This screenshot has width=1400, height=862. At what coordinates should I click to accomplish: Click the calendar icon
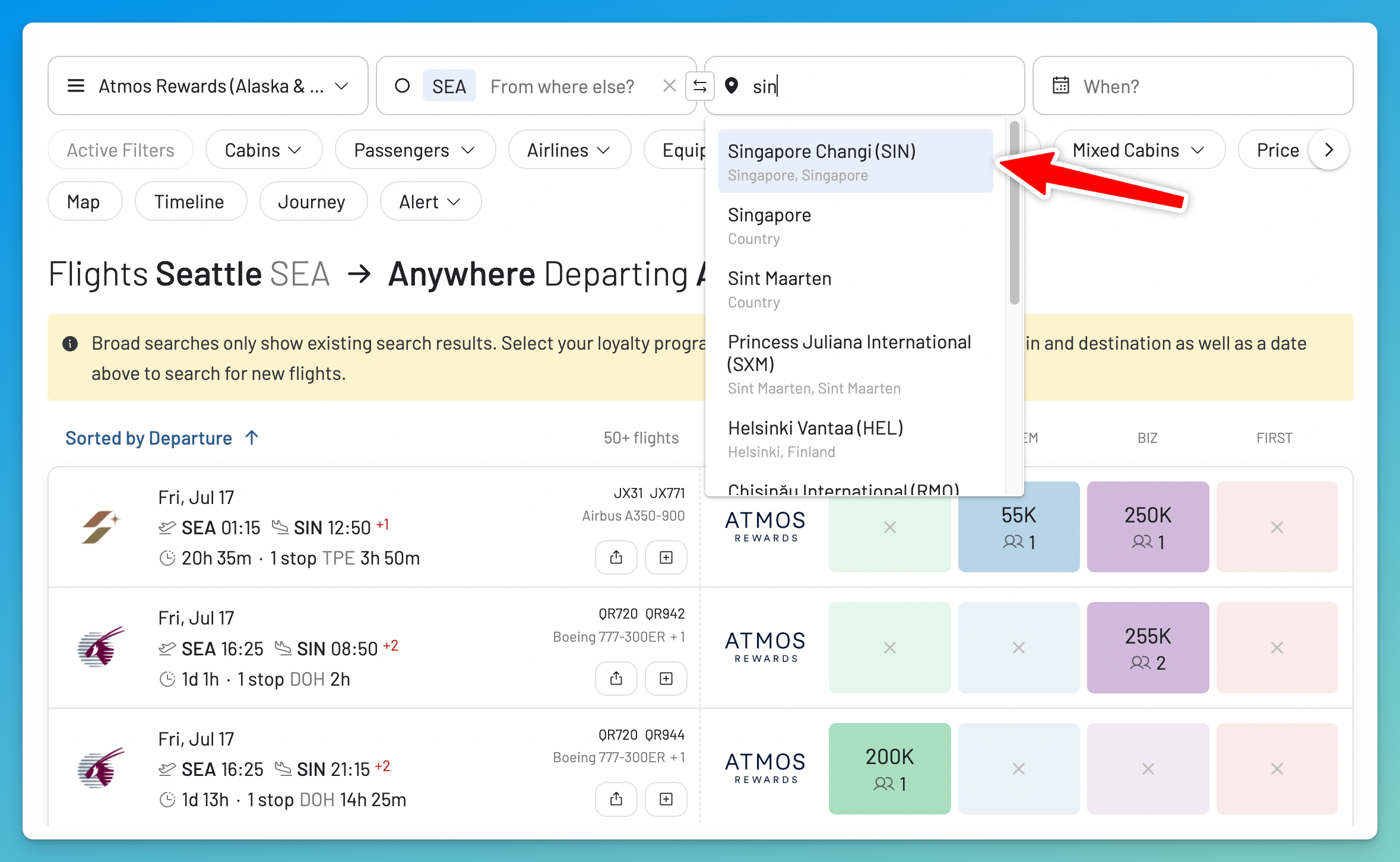[x=1061, y=86]
